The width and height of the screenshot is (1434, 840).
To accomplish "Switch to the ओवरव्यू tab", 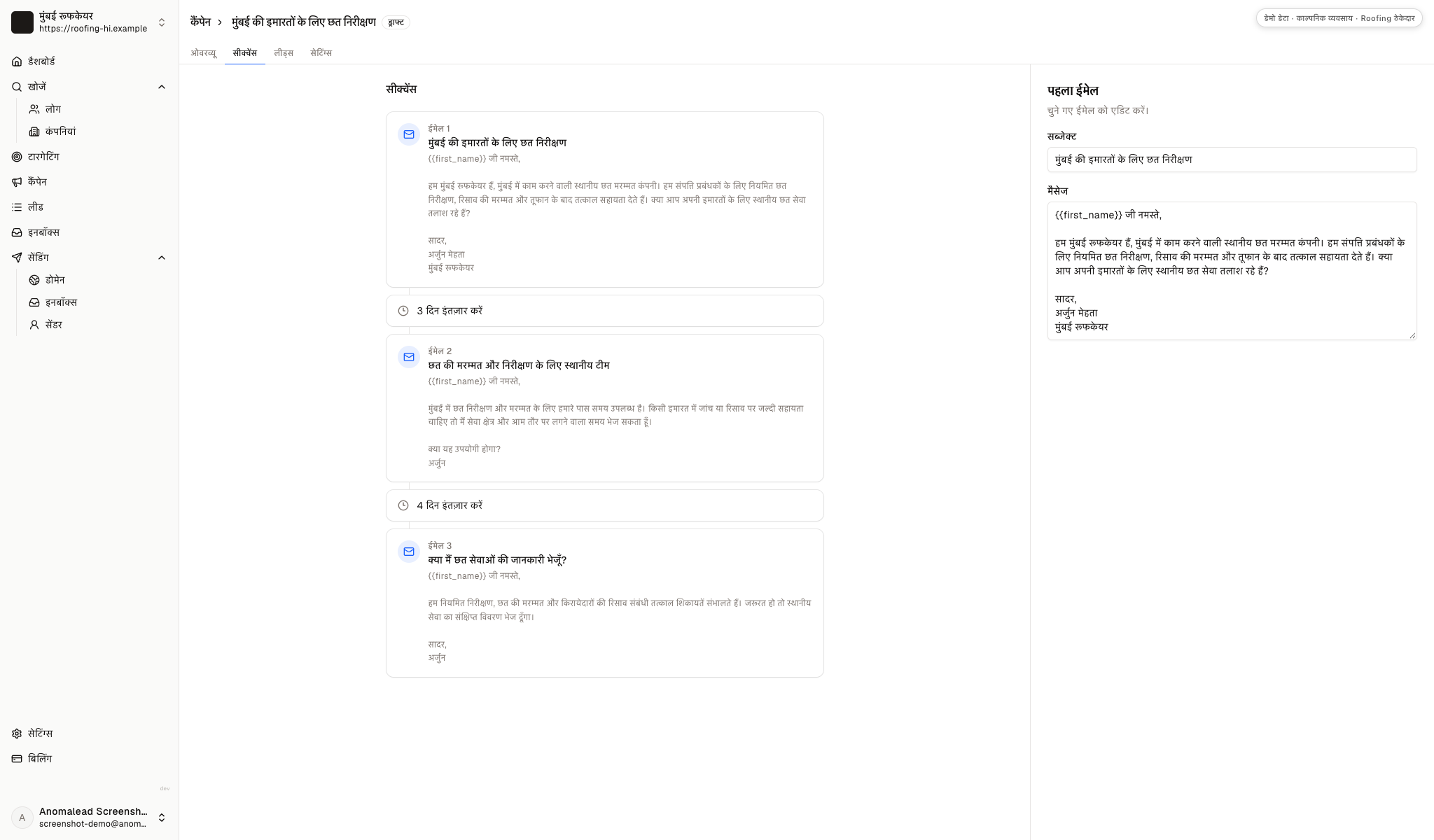I will (x=204, y=53).
